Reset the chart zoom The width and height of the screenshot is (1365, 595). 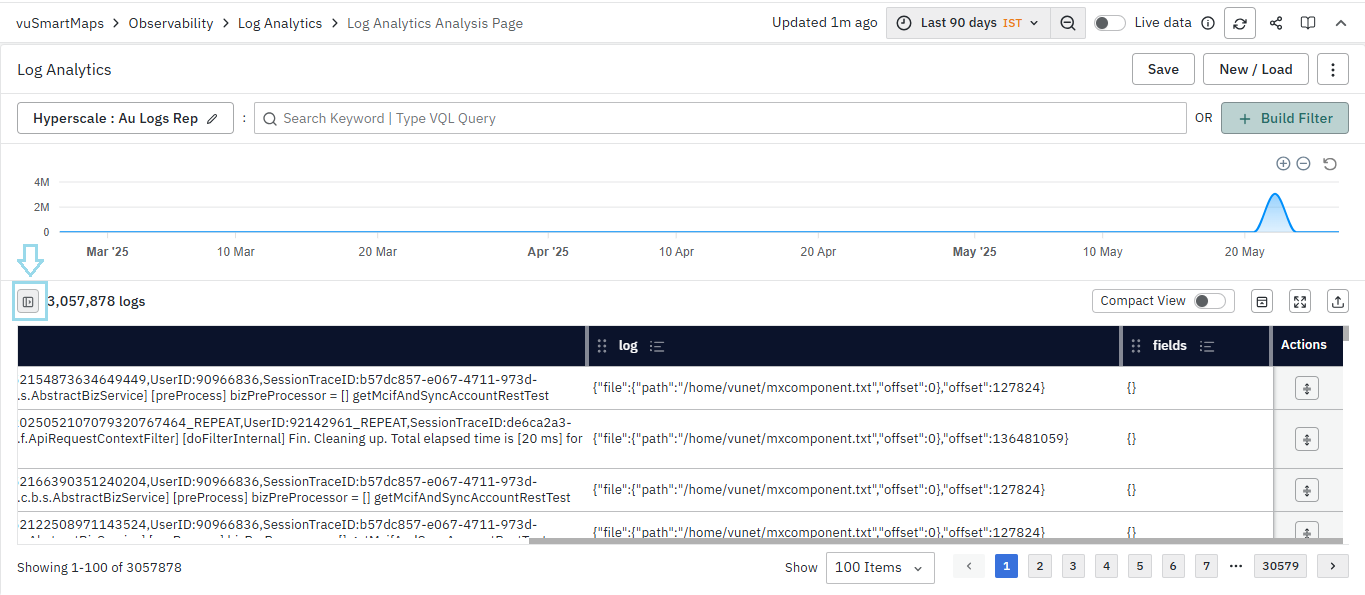coord(1330,164)
